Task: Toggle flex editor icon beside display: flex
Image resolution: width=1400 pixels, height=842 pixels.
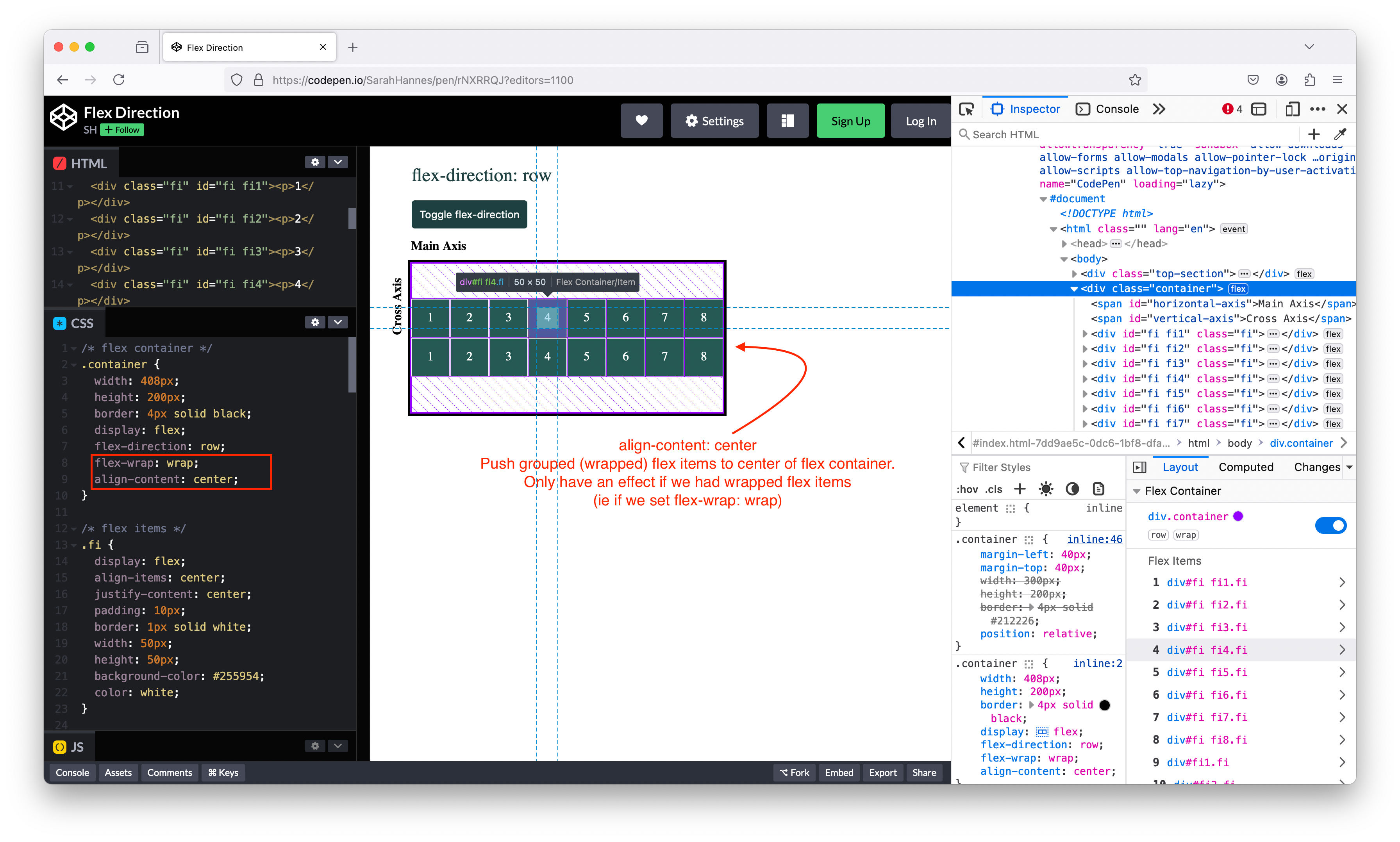Action: point(1043,732)
